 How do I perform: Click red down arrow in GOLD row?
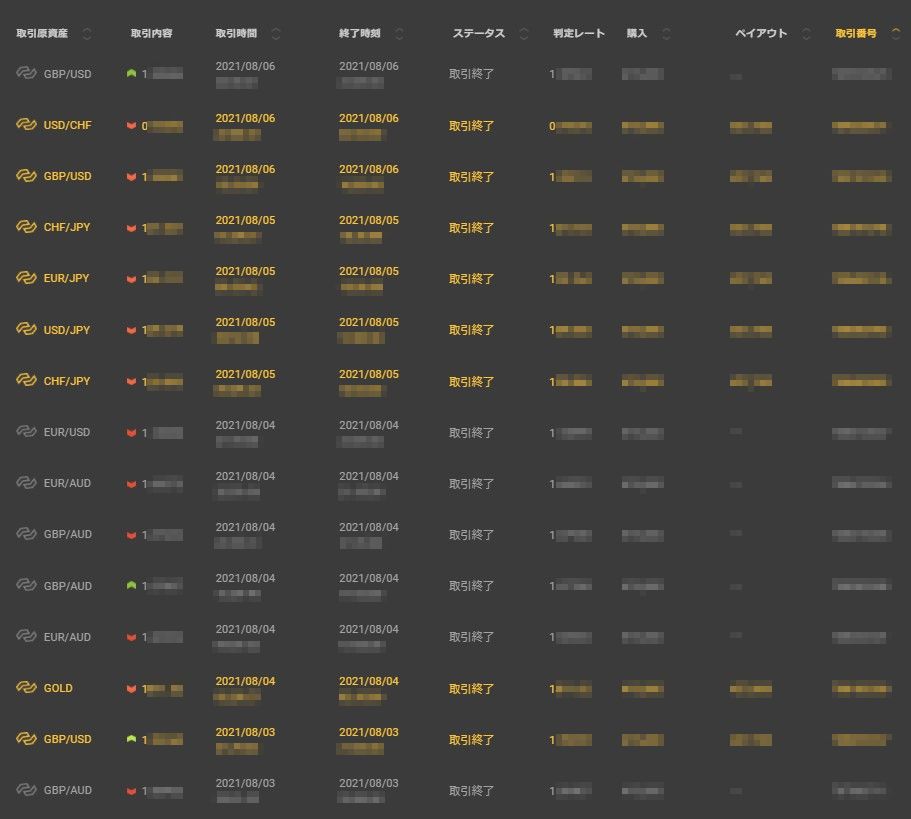coord(131,689)
